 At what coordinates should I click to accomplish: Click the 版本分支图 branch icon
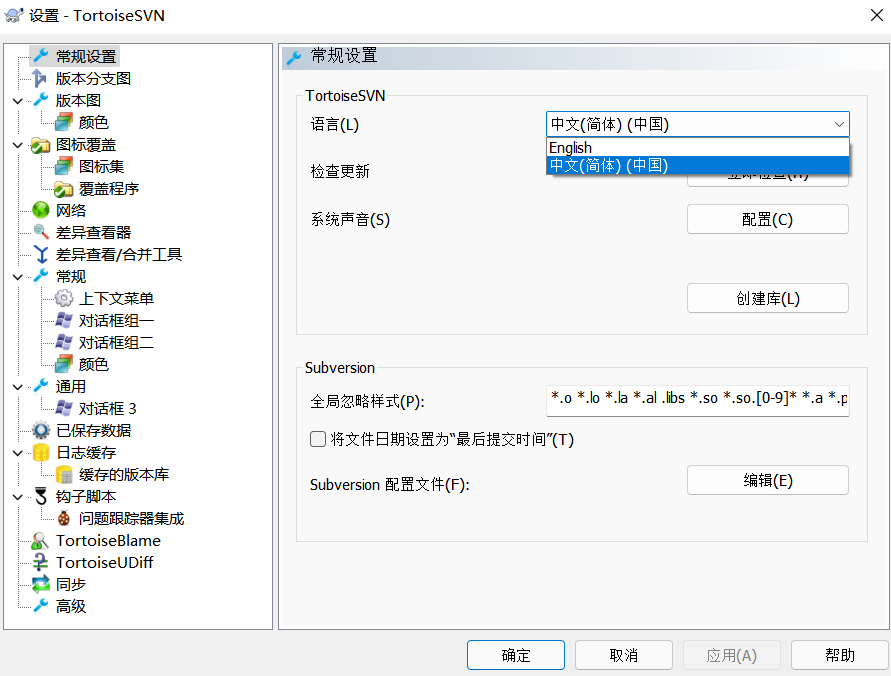(x=40, y=78)
